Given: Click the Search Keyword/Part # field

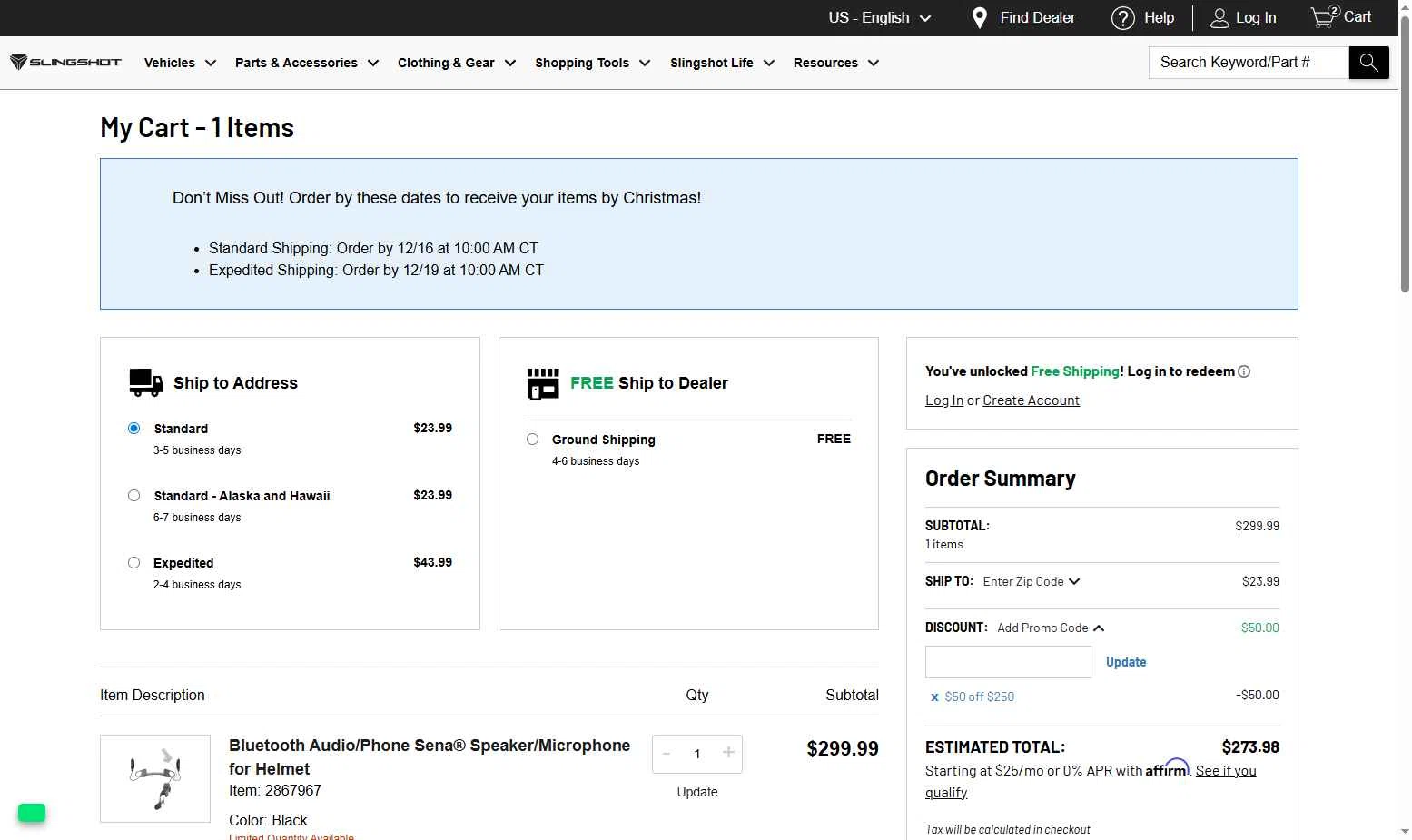Looking at the screenshot, I should (x=1249, y=63).
